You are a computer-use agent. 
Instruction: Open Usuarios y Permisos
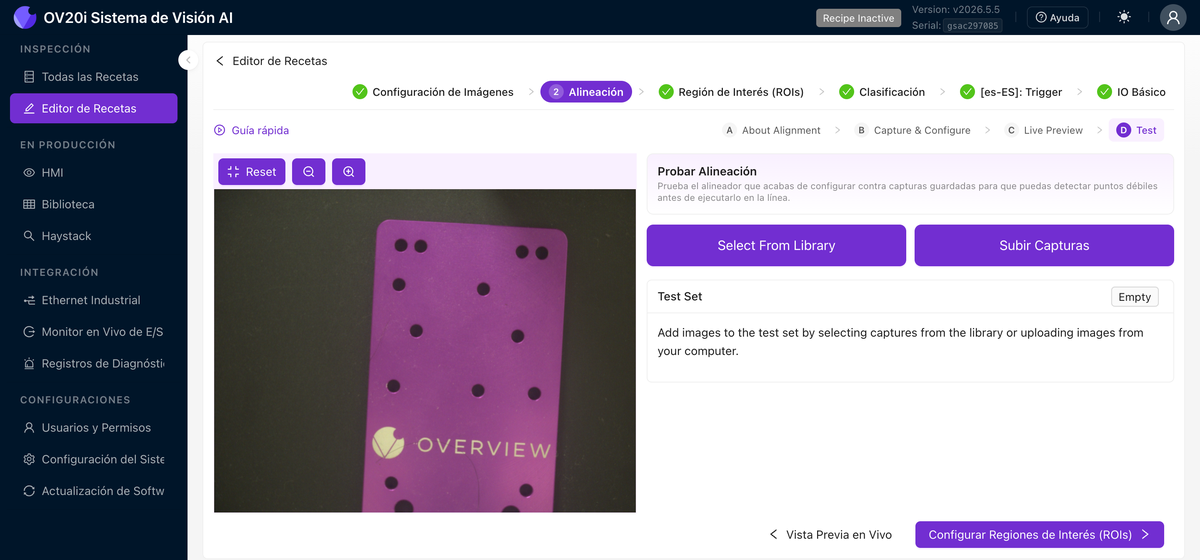94,428
